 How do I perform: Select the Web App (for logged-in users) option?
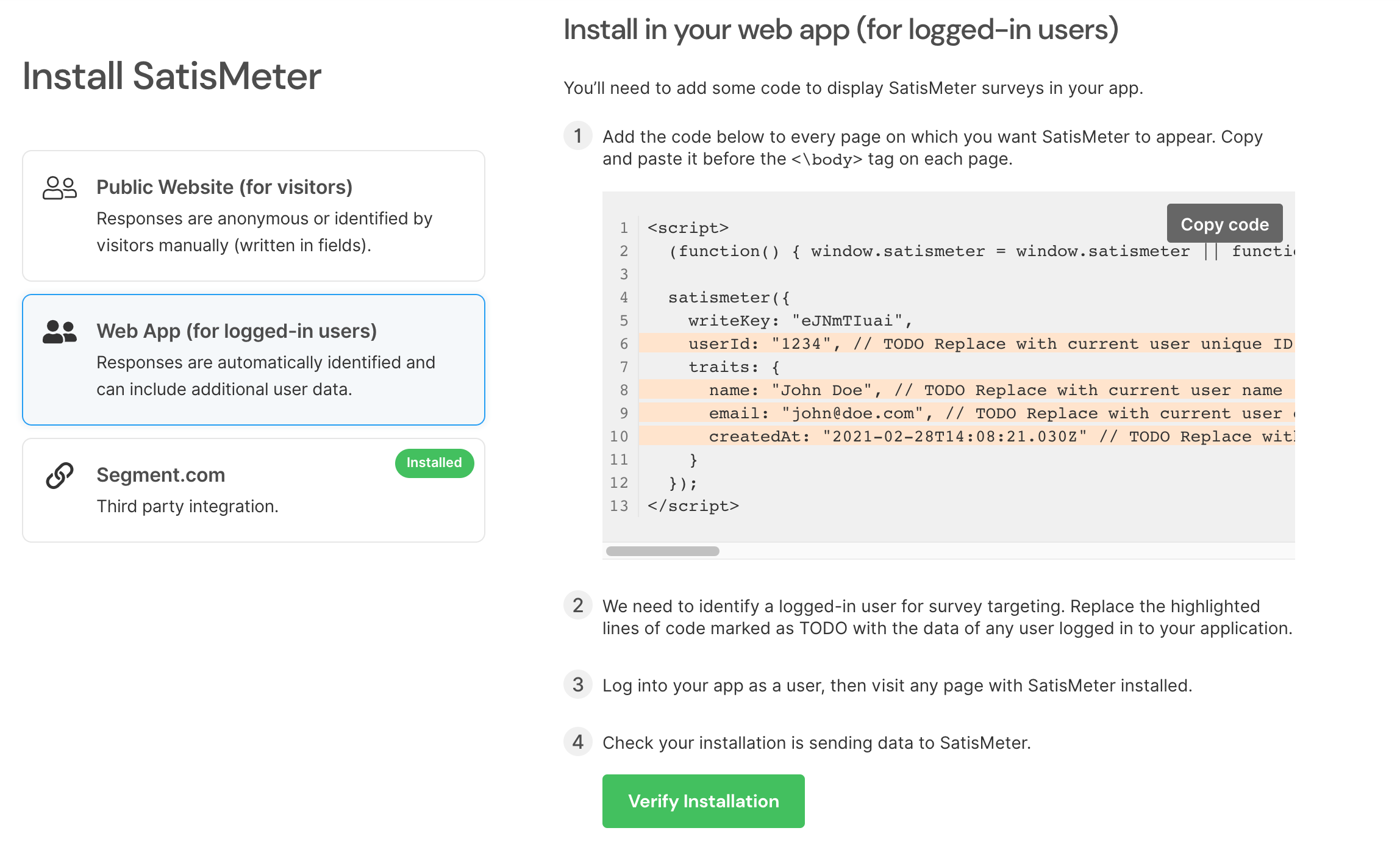tap(254, 360)
